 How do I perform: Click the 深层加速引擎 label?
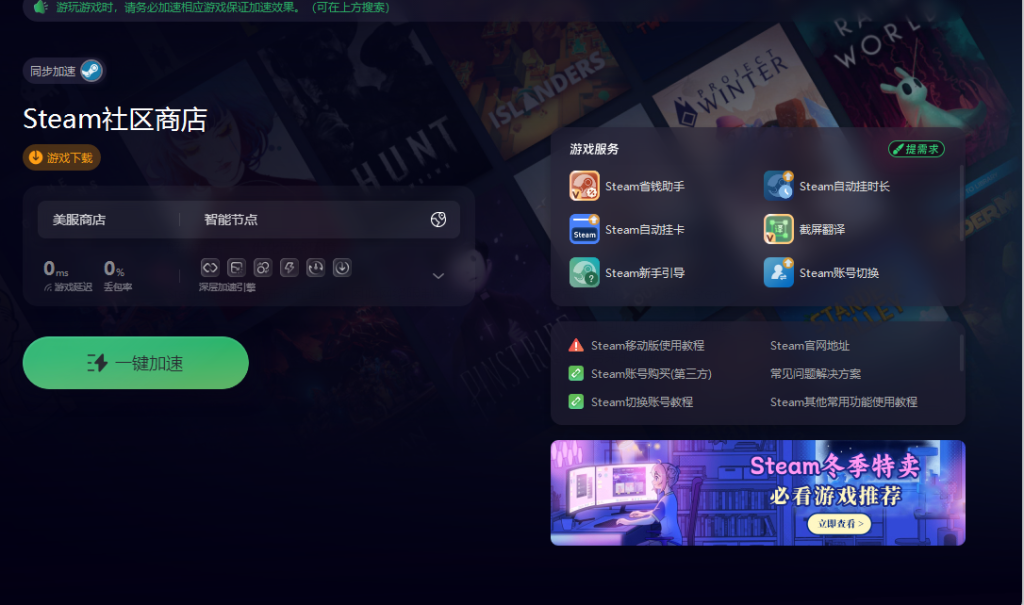coord(227,287)
